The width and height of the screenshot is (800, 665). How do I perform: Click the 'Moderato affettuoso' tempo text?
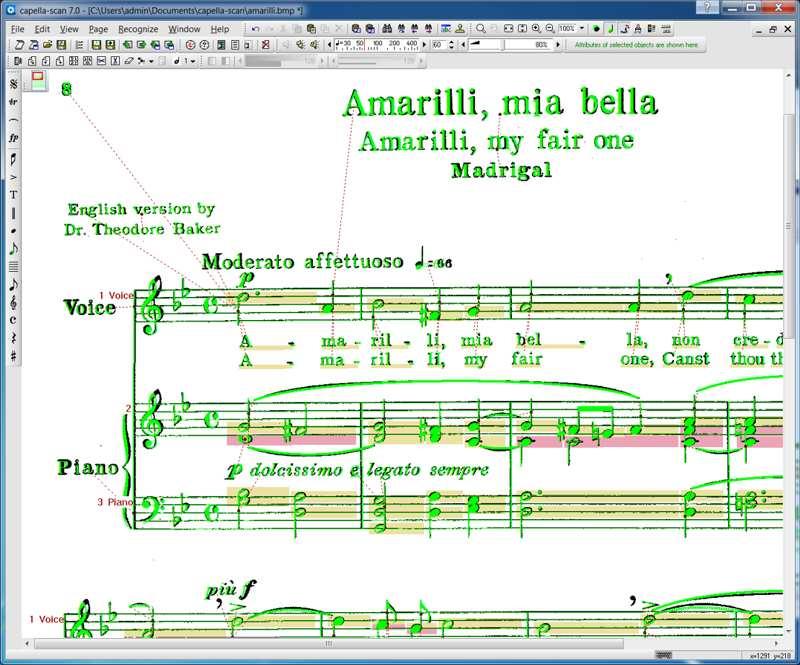(303, 261)
